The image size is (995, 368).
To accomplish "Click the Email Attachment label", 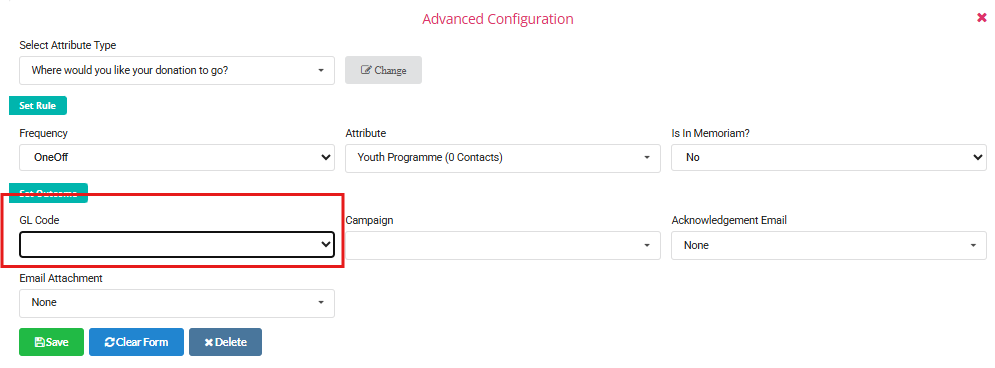I will pos(61,279).
